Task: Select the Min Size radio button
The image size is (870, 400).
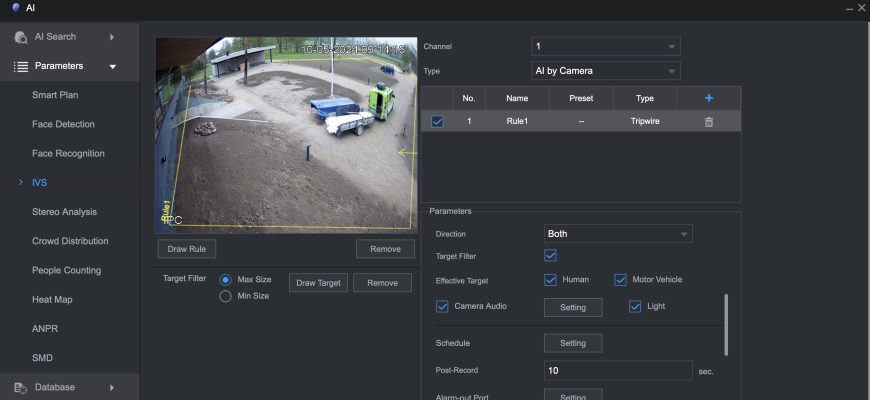Action: [x=226, y=295]
